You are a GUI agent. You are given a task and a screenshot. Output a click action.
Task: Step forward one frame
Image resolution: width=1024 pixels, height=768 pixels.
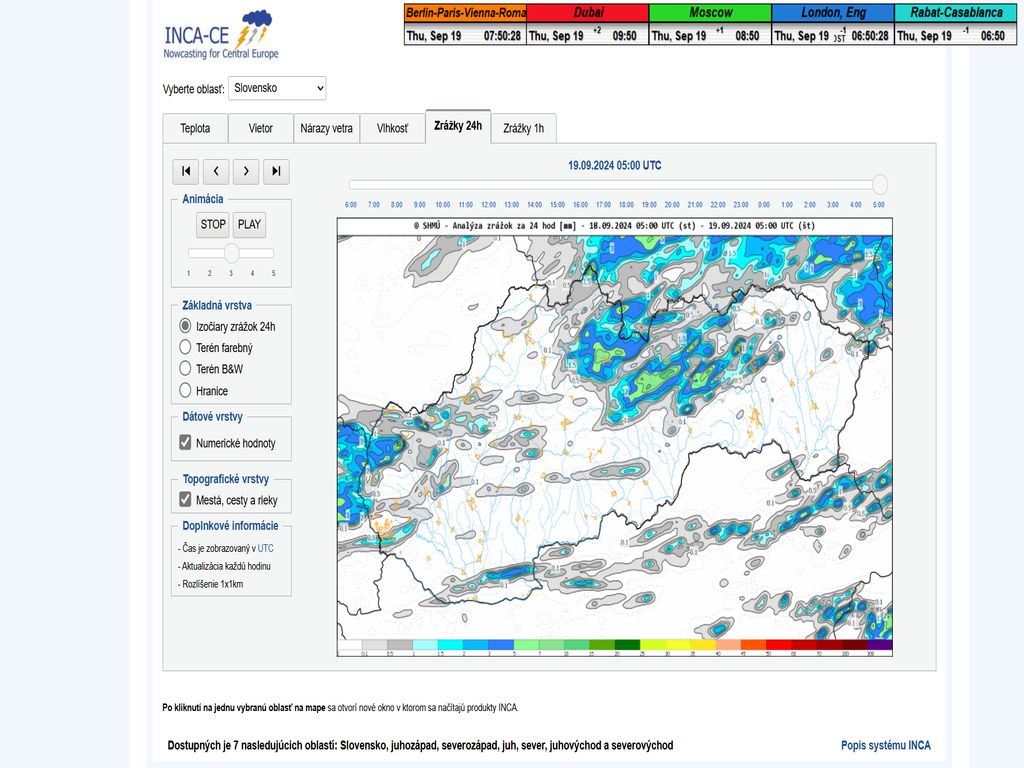pyautogui.click(x=246, y=171)
